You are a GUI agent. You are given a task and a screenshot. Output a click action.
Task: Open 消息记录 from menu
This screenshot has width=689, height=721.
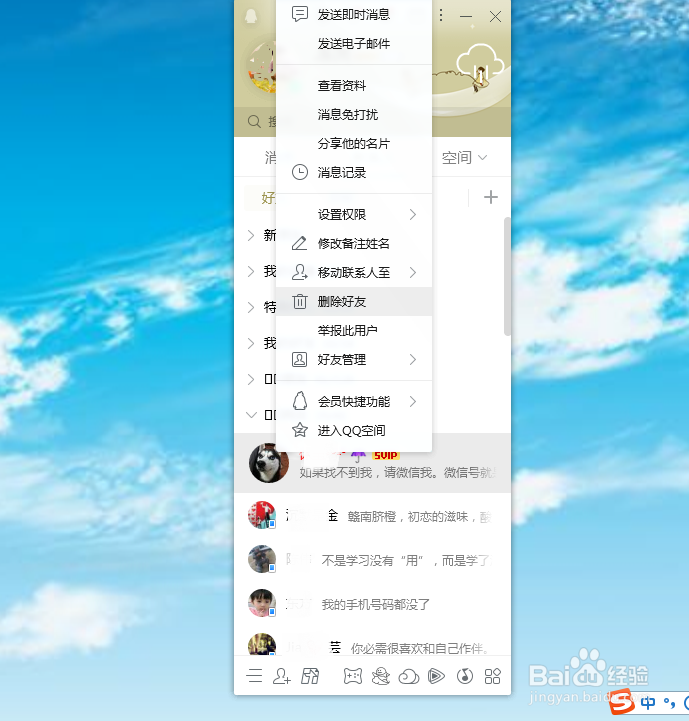pyautogui.click(x=354, y=172)
